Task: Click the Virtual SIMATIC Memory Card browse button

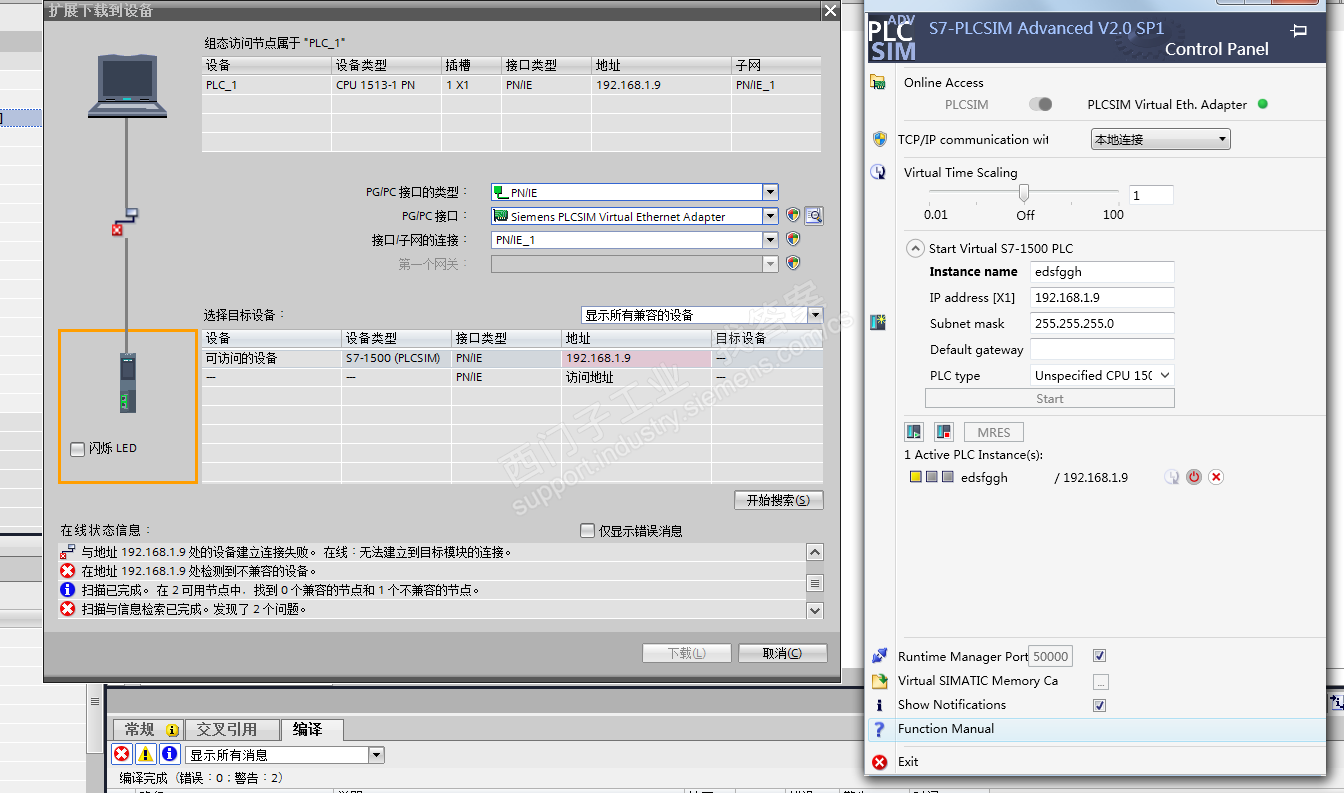Action: (1100, 682)
